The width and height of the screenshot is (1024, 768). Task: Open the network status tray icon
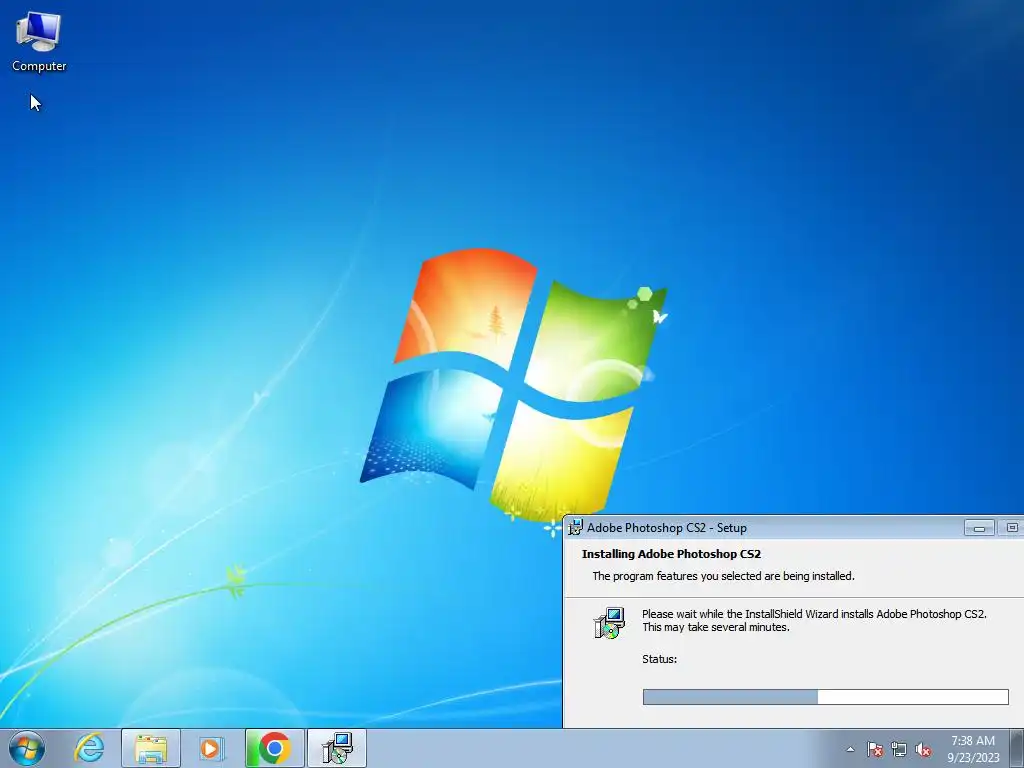pos(899,749)
